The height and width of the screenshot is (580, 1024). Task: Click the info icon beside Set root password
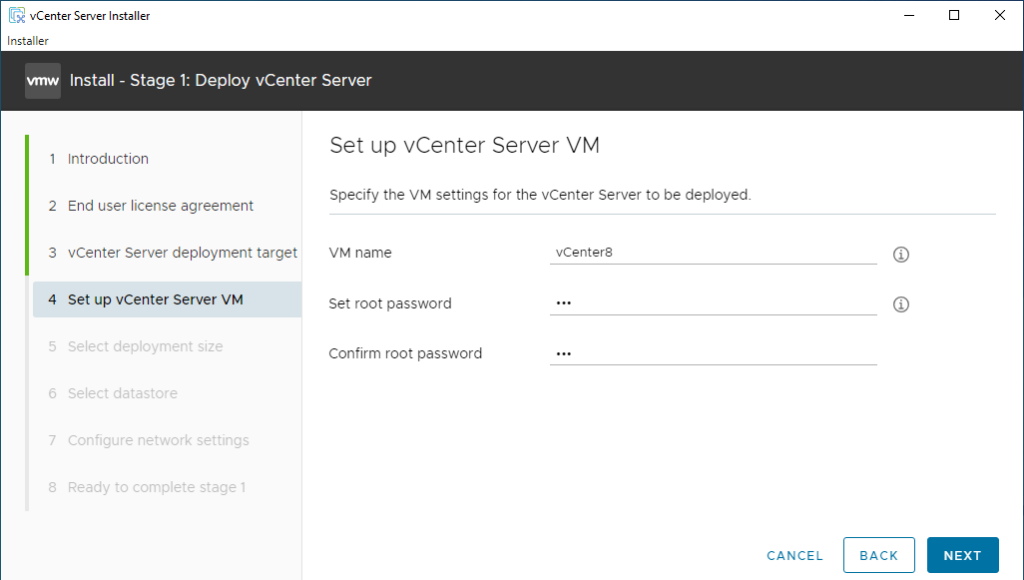(900, 304)
